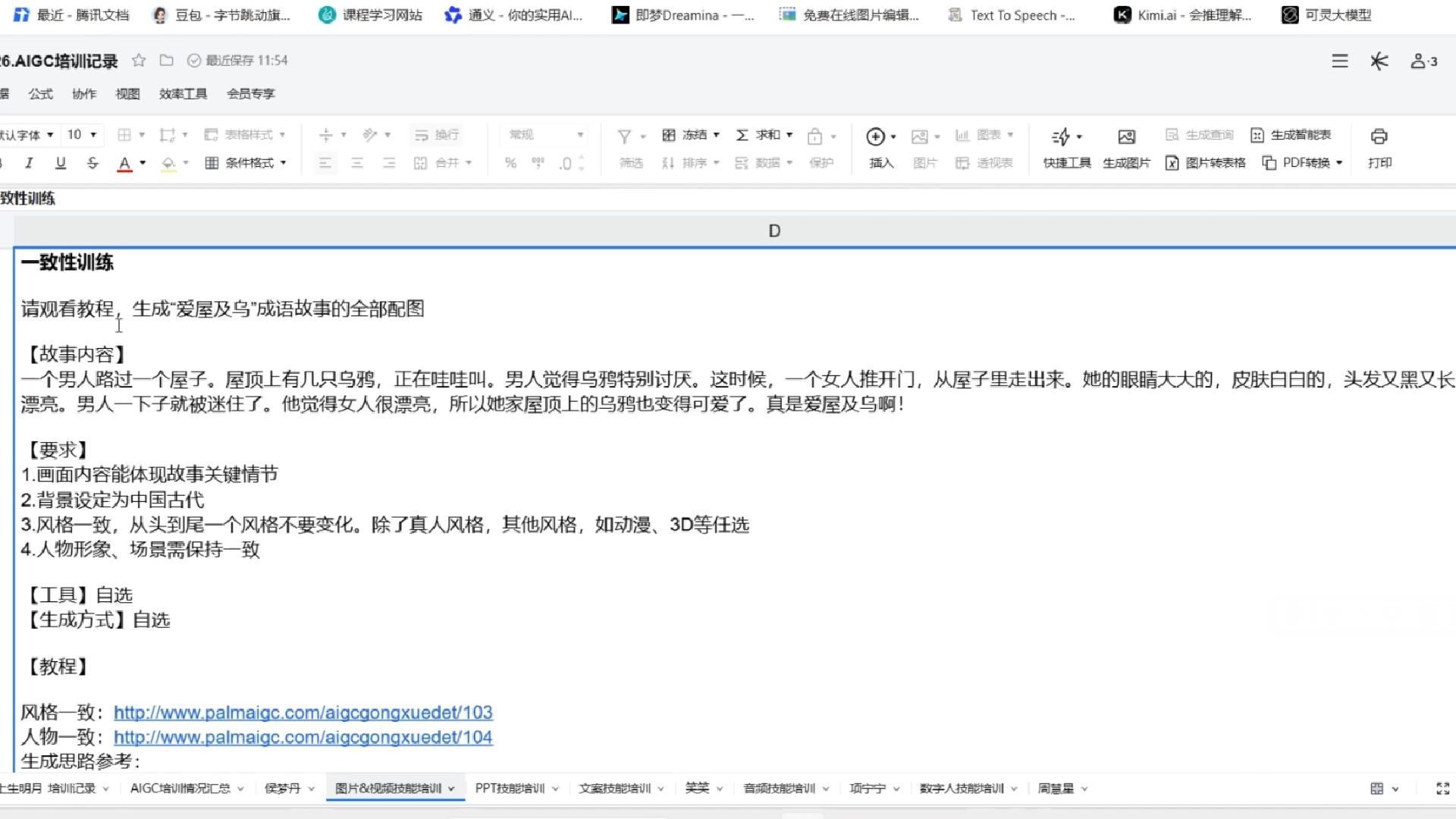Switch to 数字人技能培训 sheet tab
This screenshot has width=1456, height=819.
coord(961,788)
